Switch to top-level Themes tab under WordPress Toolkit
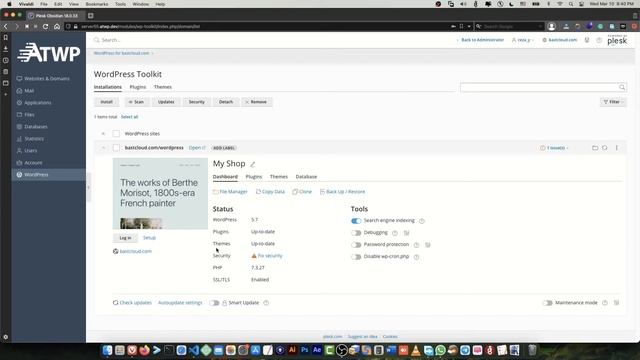 [162, 87]
